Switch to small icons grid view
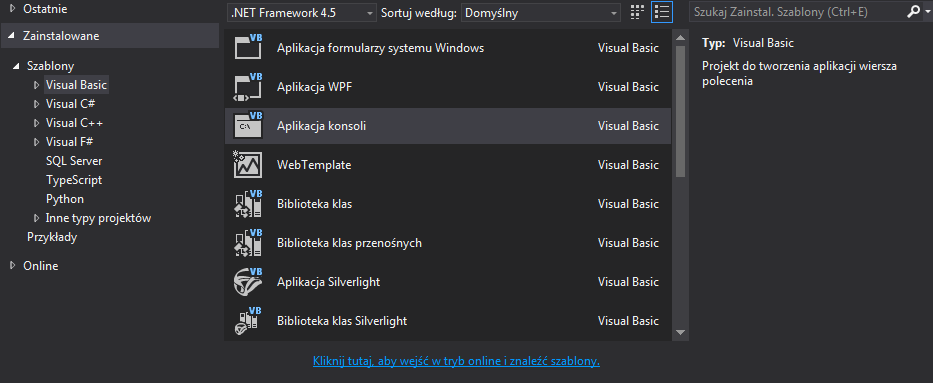The width and height of the screenshot is (933, 383). pyautogui.click(x=637, y=12)
